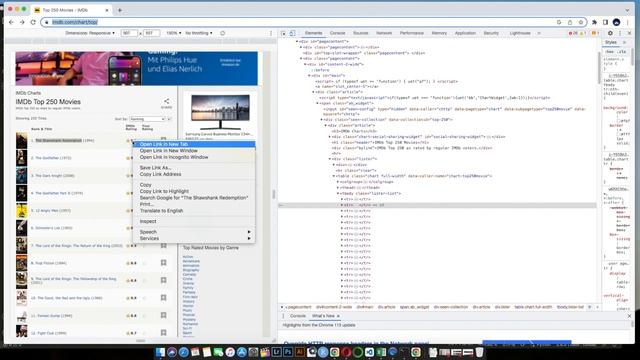Add Forrest Gump to watchlist bookmark
The height and width of the screenshot is (360, 640).
[x=164, y=315]
